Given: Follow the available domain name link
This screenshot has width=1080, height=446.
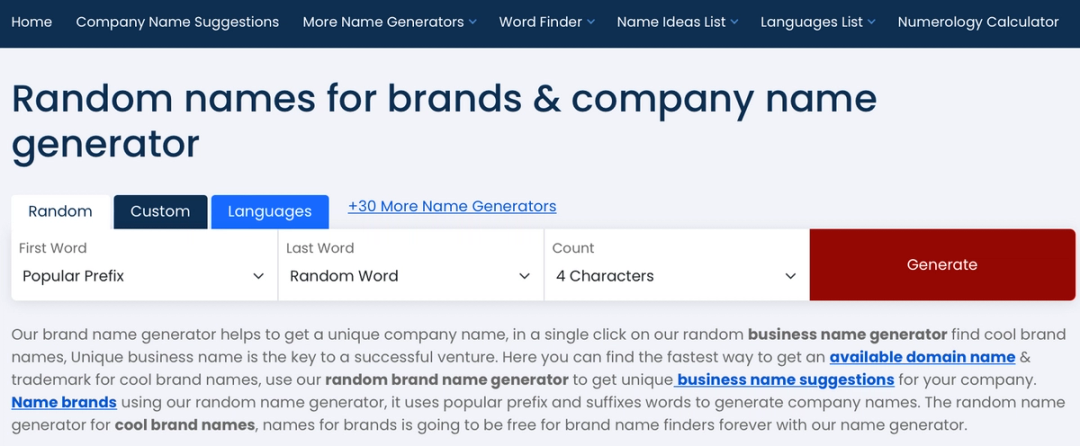Looking at the screenshot, I should click(x=922, y=357).
